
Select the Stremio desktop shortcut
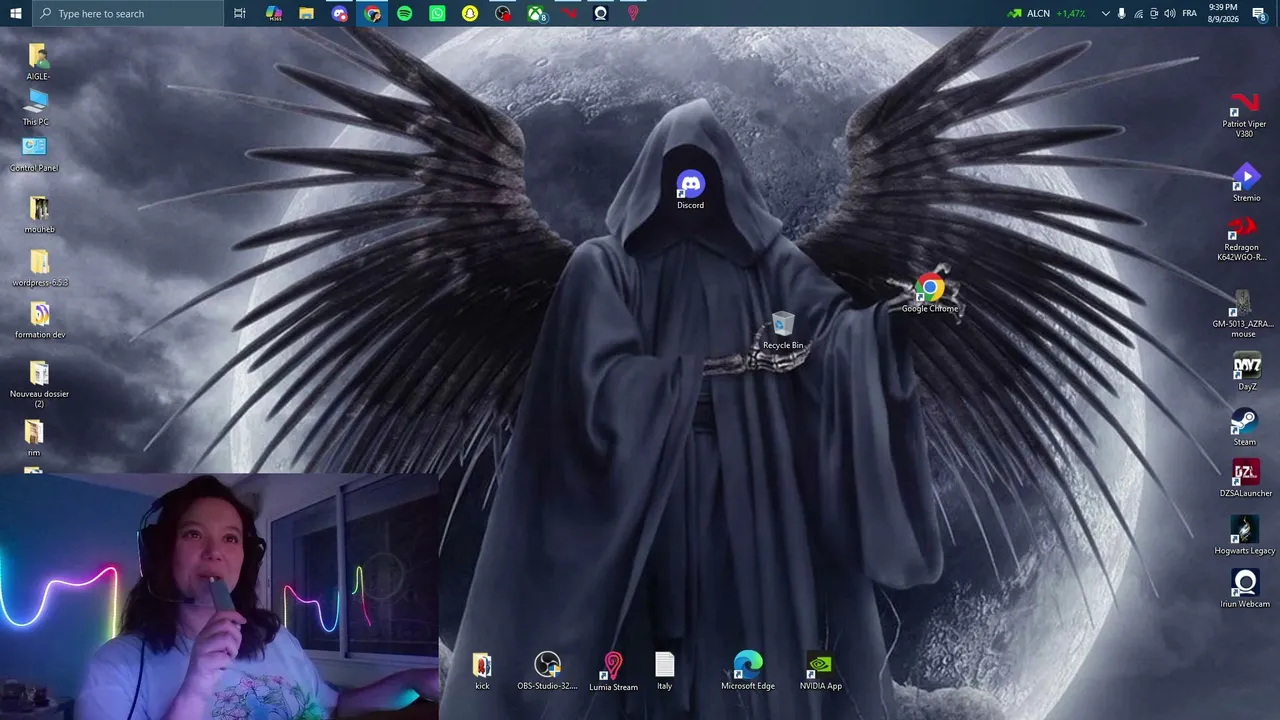click(x=1246, y=183)
